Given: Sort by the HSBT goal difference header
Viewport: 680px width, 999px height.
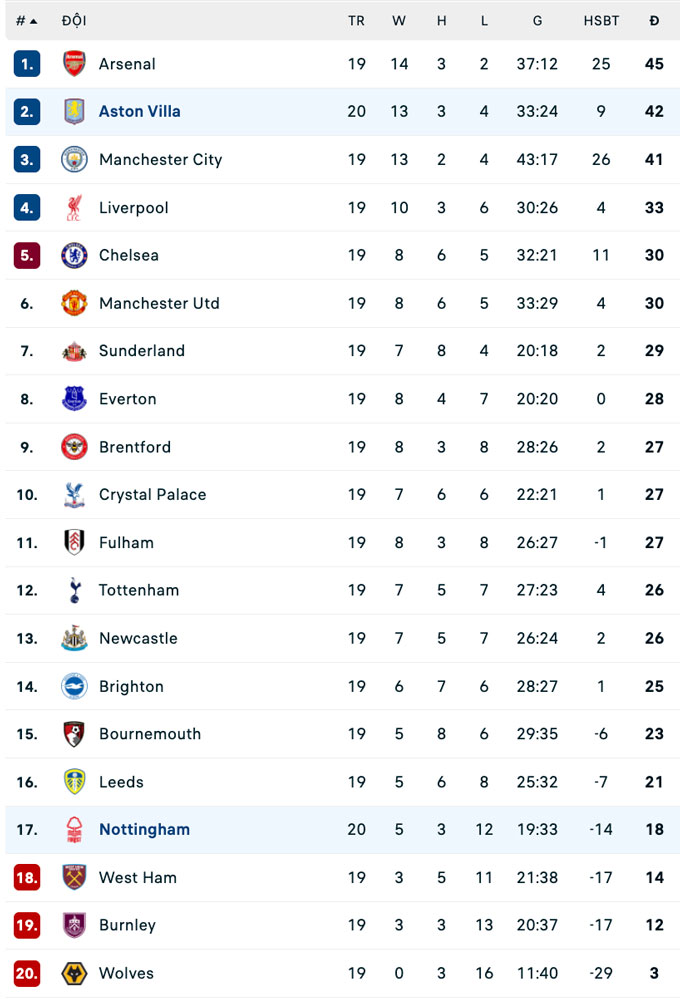Looking at the screenshot, I should pyautogui.click(x=601, y=21).
